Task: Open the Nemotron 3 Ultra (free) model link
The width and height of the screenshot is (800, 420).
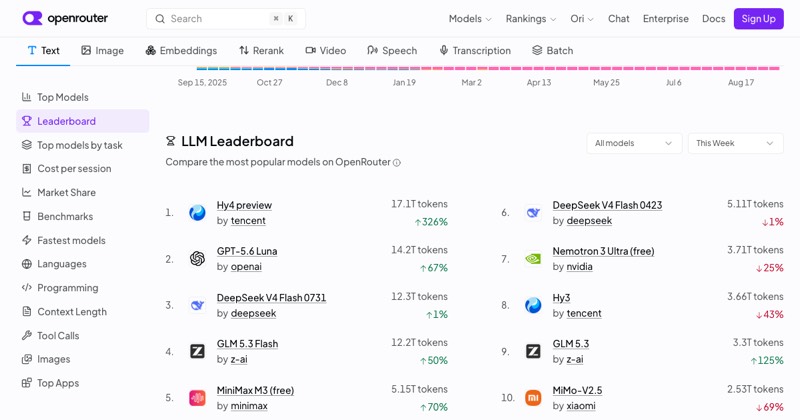Action: point(603,251)
